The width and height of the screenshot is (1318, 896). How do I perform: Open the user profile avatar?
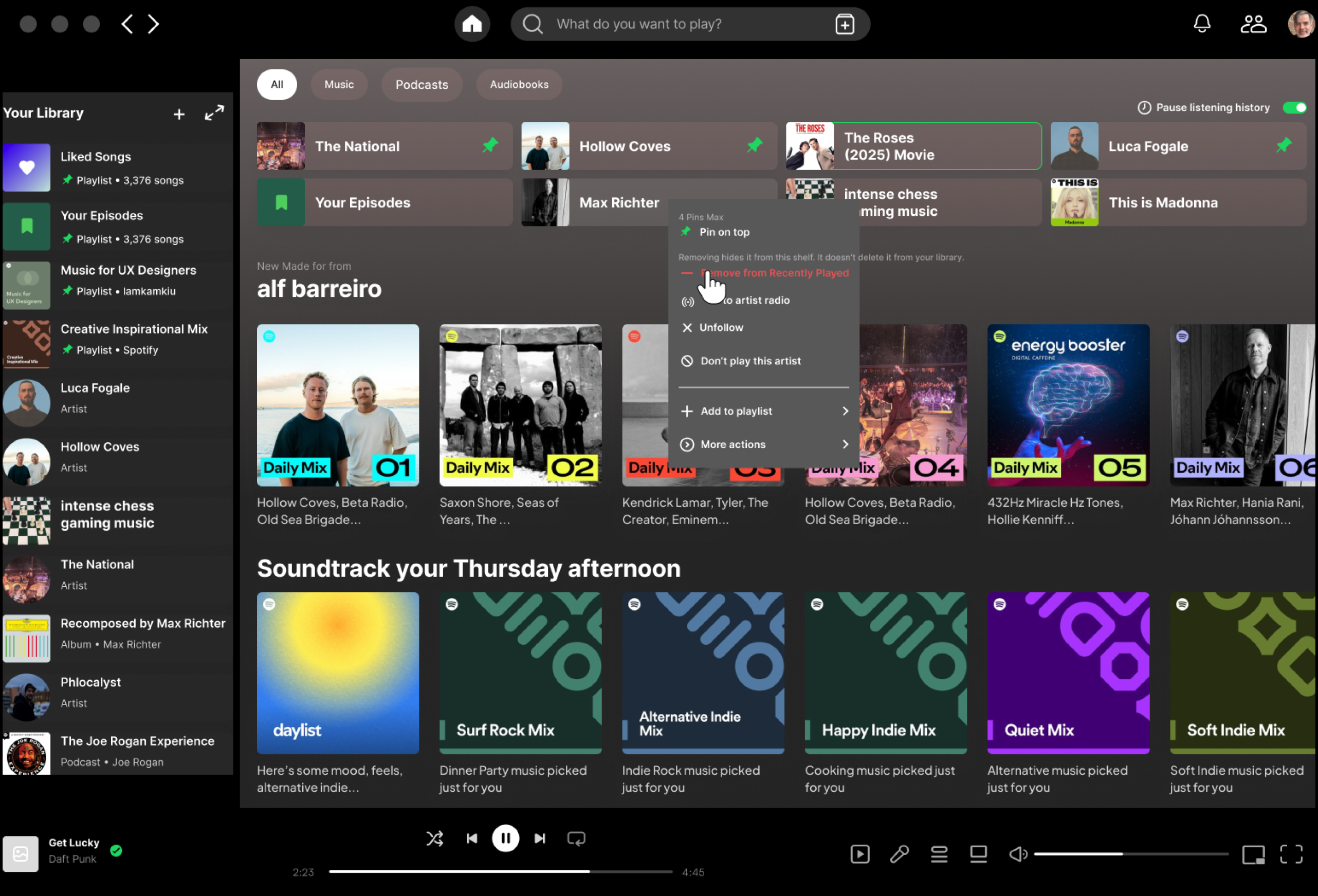pyautogui.click(x=1301, y=24)
